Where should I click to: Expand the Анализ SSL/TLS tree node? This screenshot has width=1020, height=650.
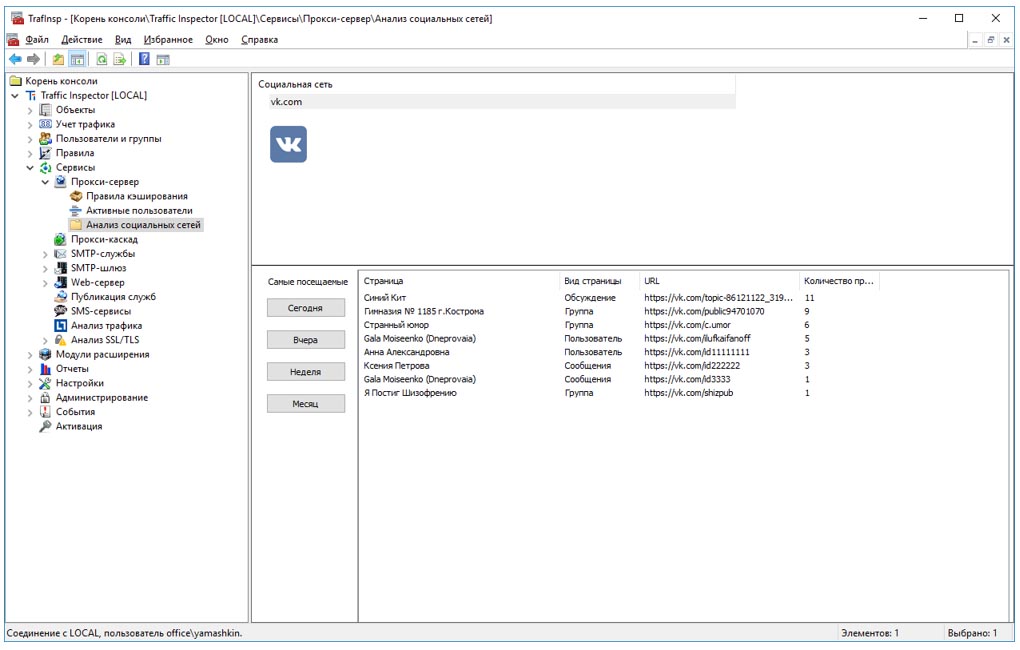(x=45, y=340)
